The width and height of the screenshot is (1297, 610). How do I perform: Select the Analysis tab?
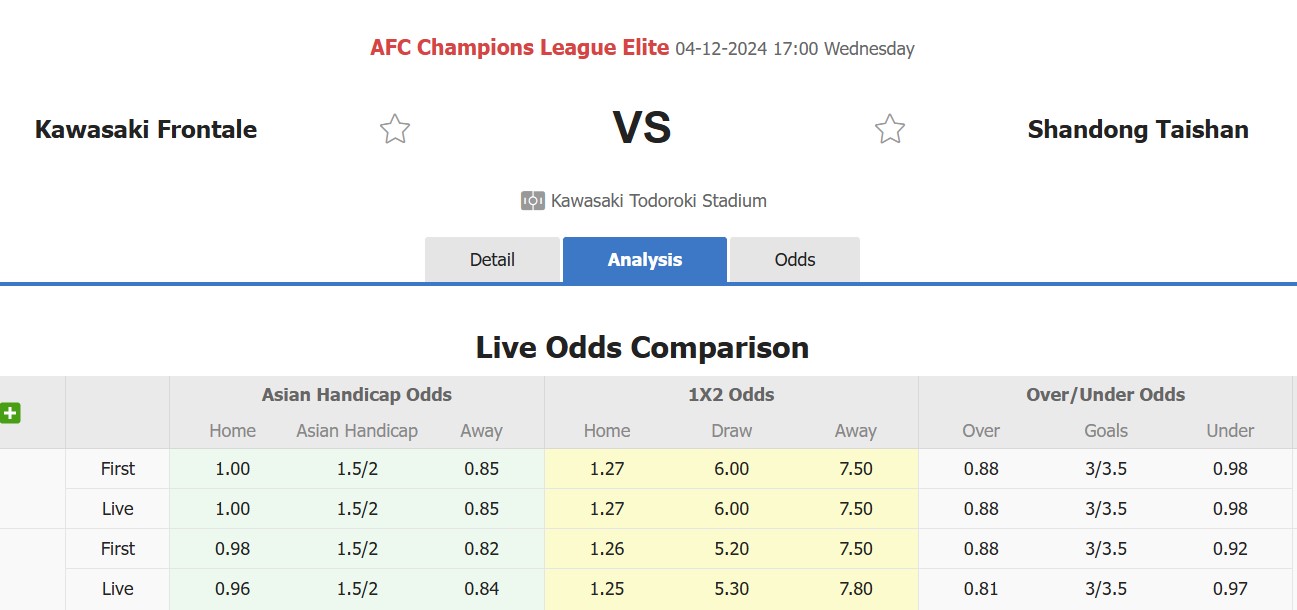click(645, 260)
